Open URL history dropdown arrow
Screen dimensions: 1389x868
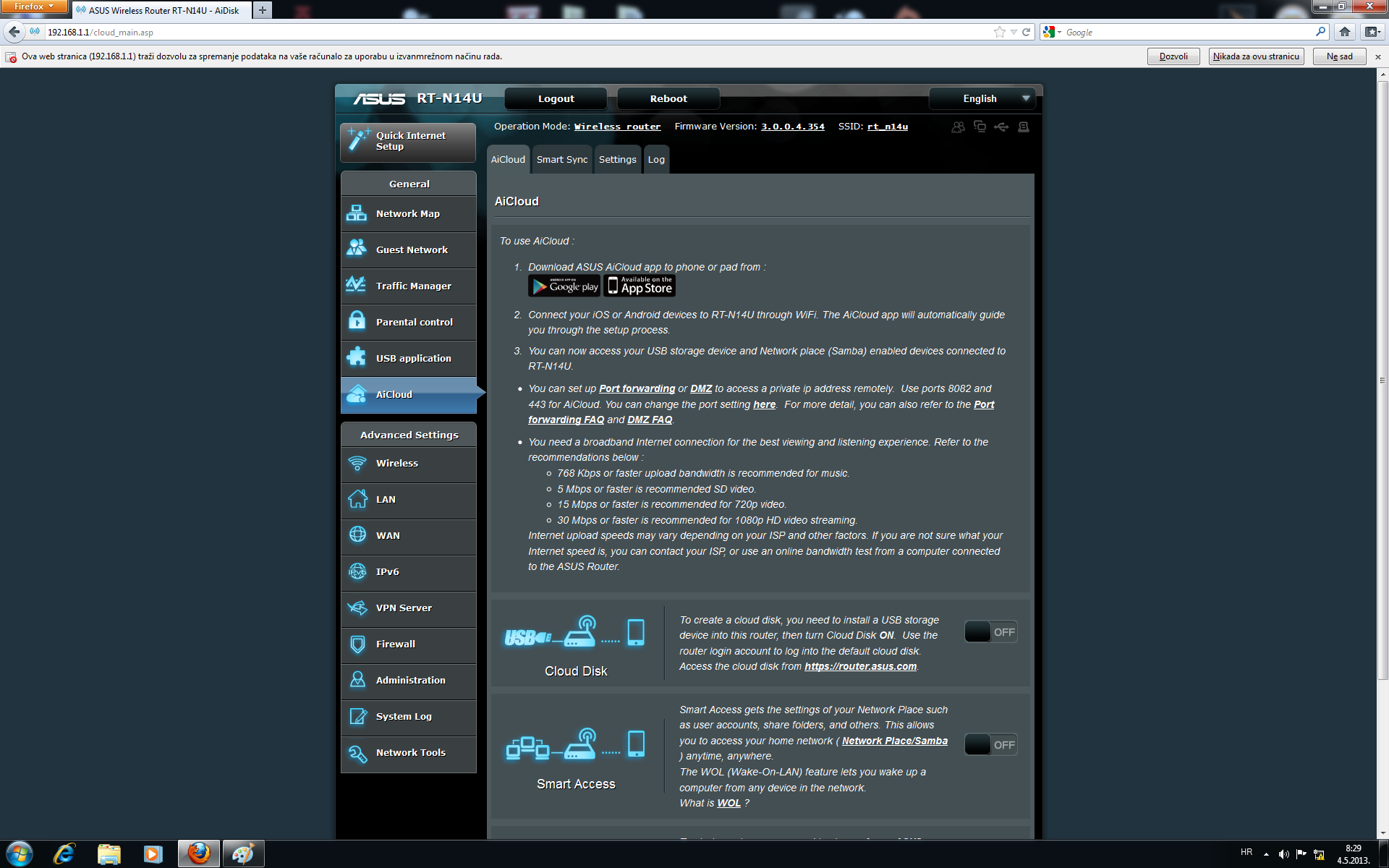coord(1014,32)
